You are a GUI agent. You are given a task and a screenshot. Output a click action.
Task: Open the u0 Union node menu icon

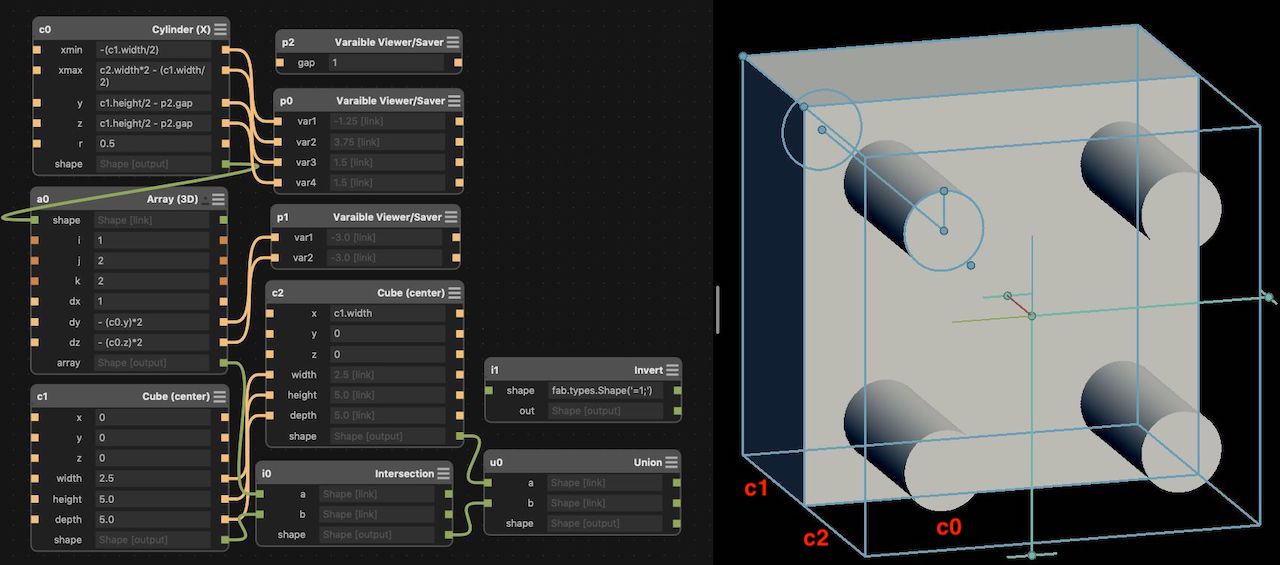[x=670, y=462]
